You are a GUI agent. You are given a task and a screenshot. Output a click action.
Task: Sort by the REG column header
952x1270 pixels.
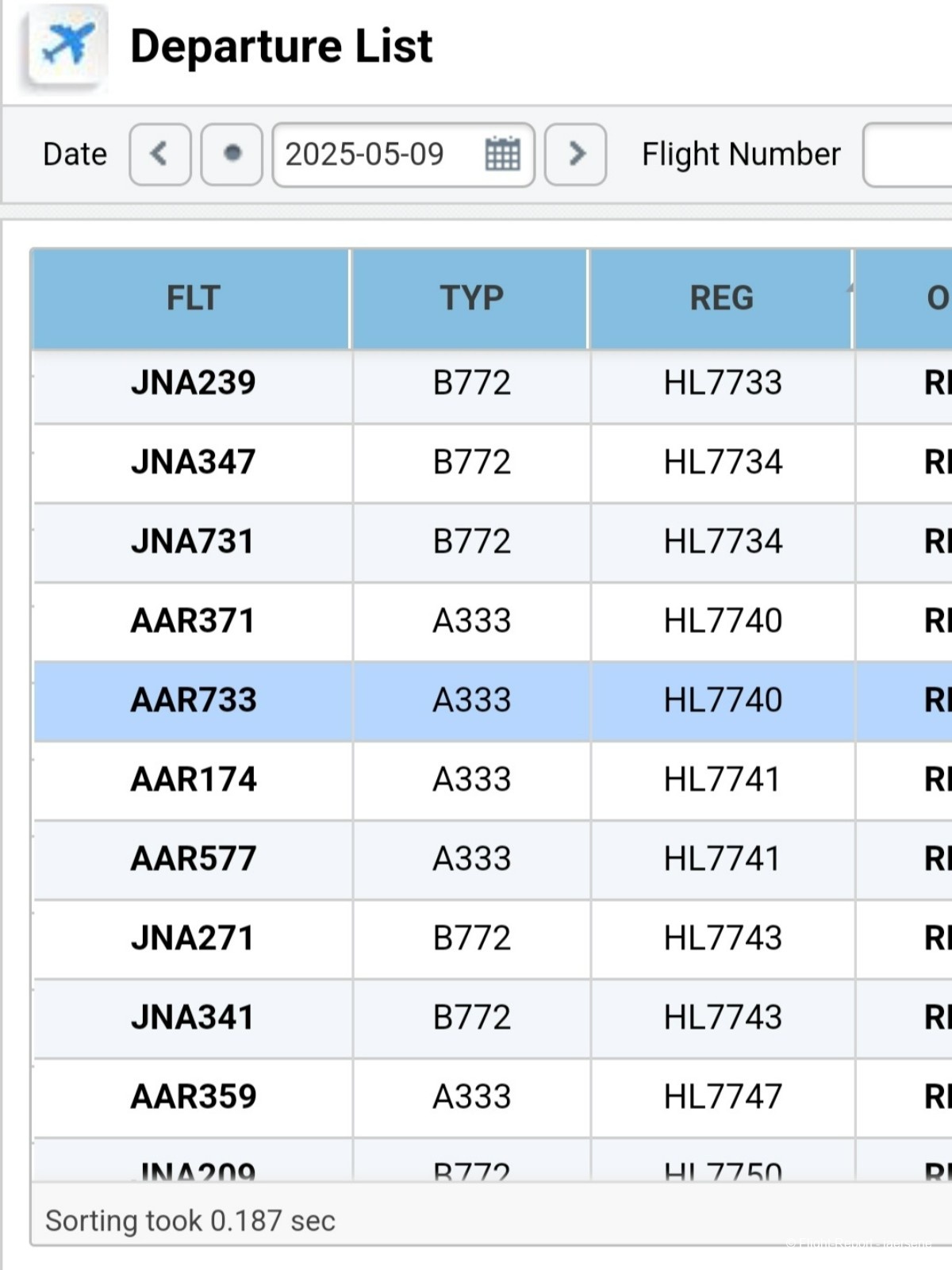721,298
